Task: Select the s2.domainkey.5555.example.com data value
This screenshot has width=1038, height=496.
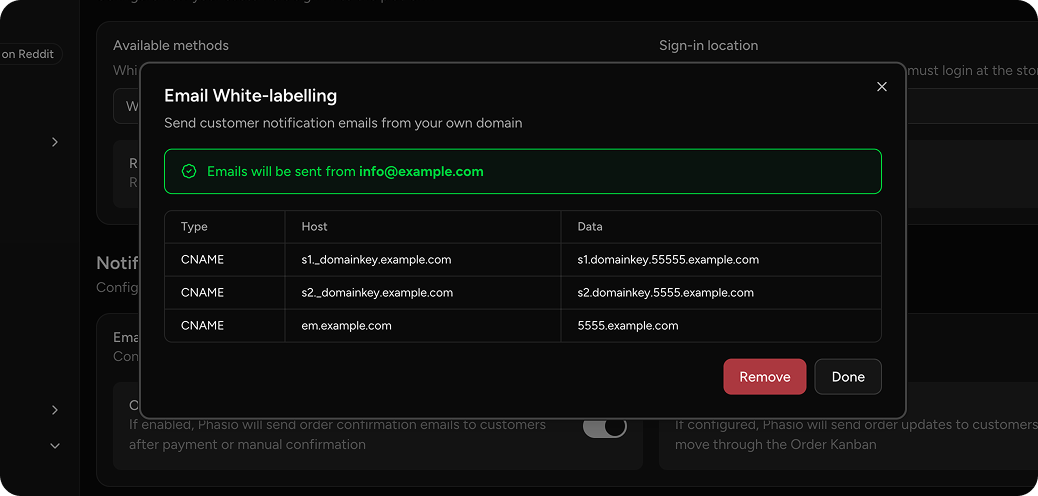Action: point(665,293)
